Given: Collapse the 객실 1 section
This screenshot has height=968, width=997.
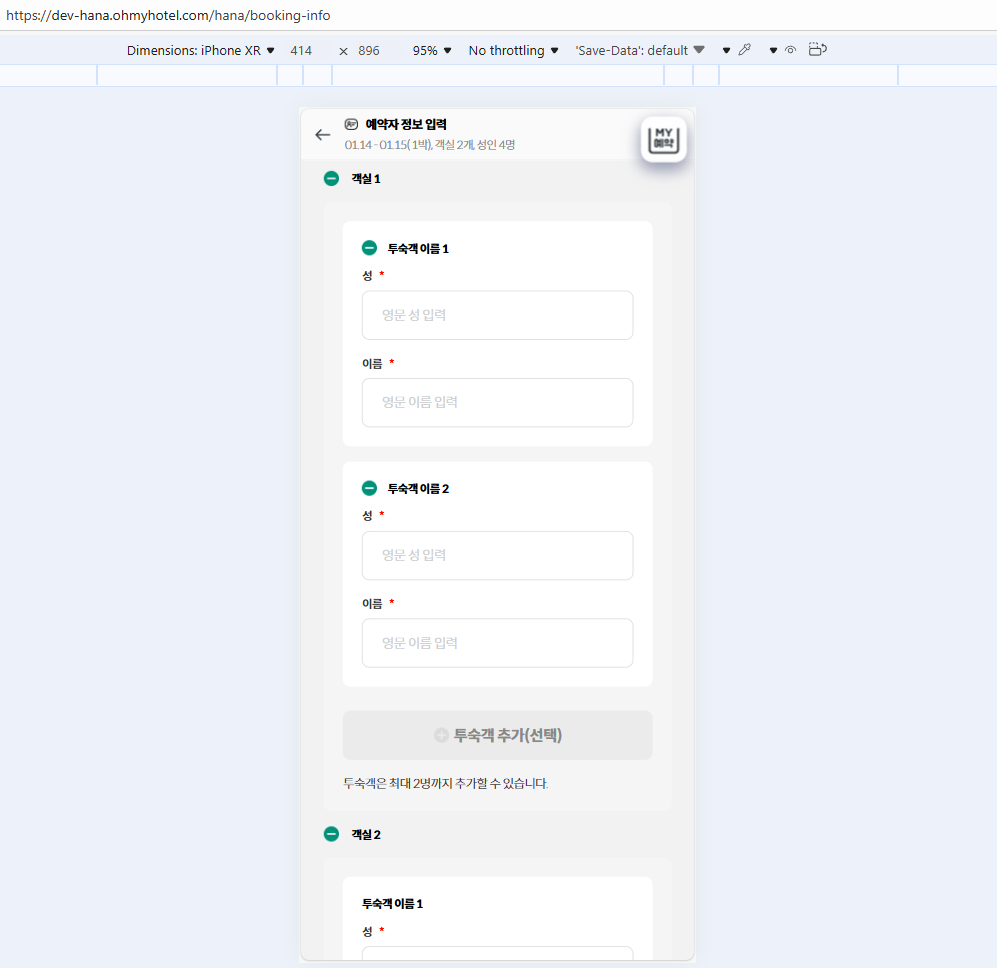Looking at the screenshot, I should 331,179.
